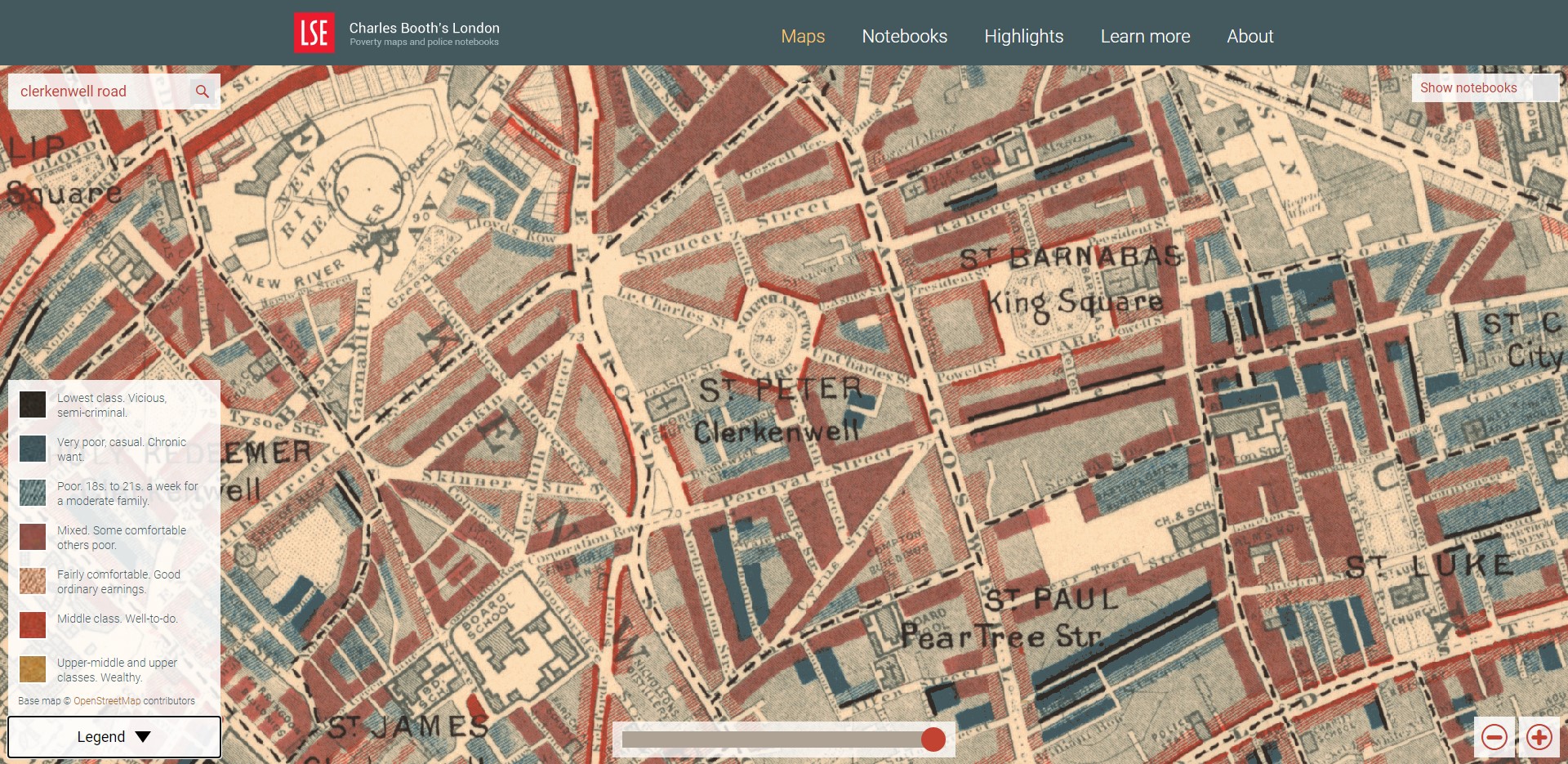Click the Poor 18s to 21s swatch
Image resolution: width=1568 pixels, height=764 pixels.
[33, 493]
